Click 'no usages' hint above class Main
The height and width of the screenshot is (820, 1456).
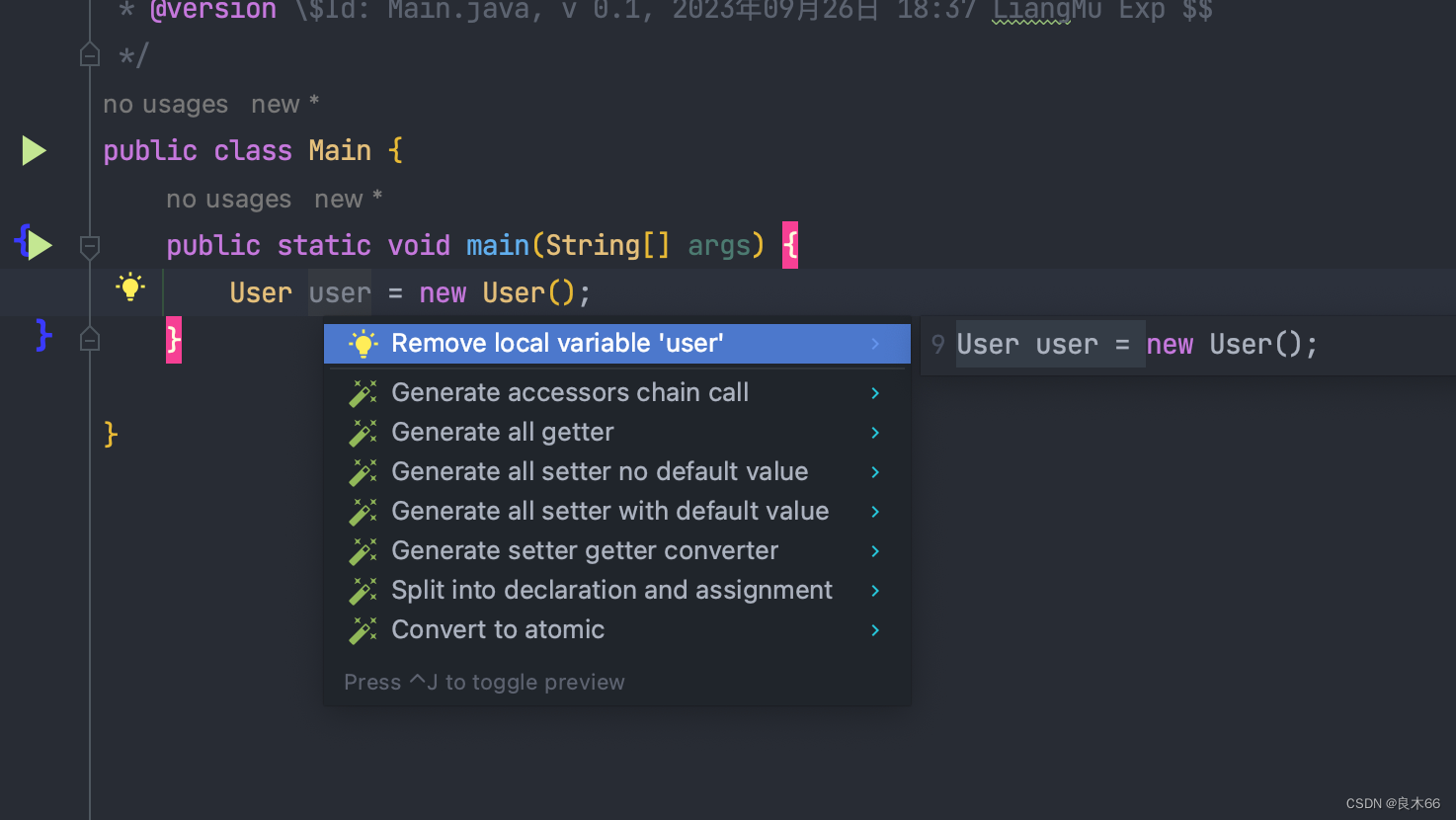pos(166,105)
